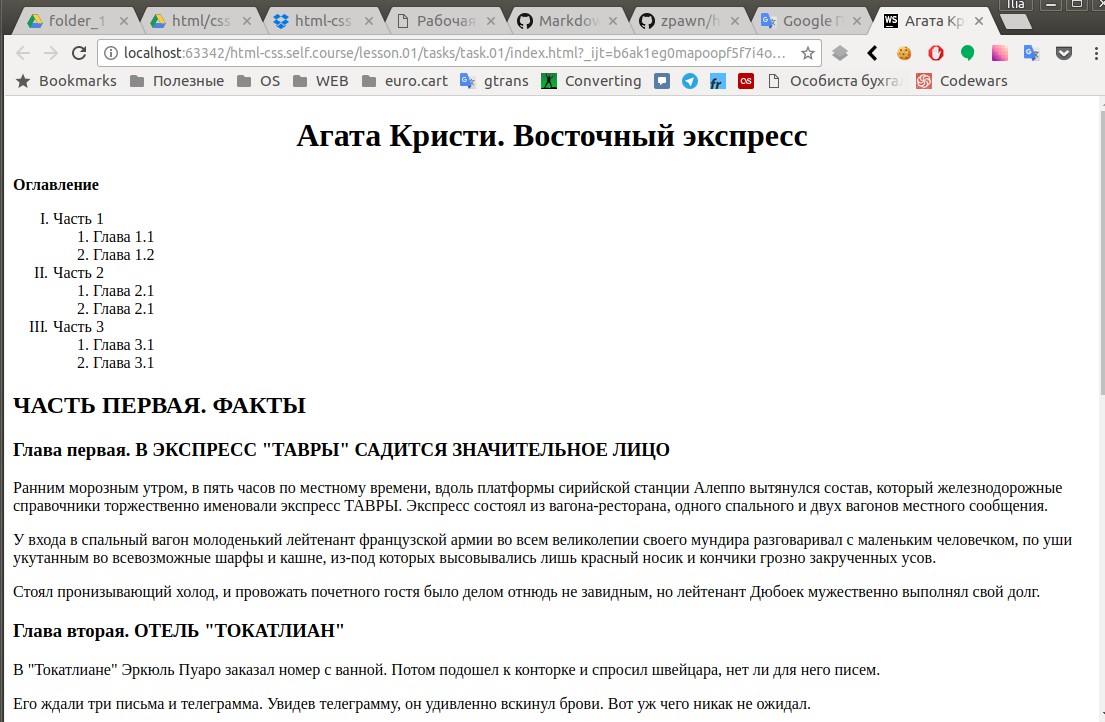This screenshot has width=1105, height=722.
Task: Reload the page
Action: [77, 52]
